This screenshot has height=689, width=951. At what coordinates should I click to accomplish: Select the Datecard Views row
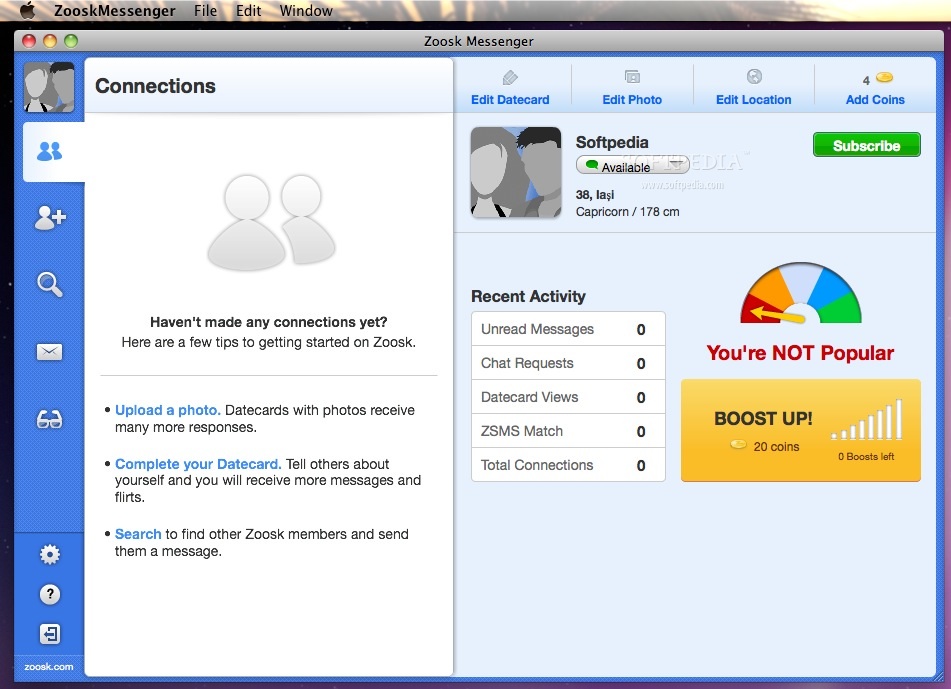(568, 397)
